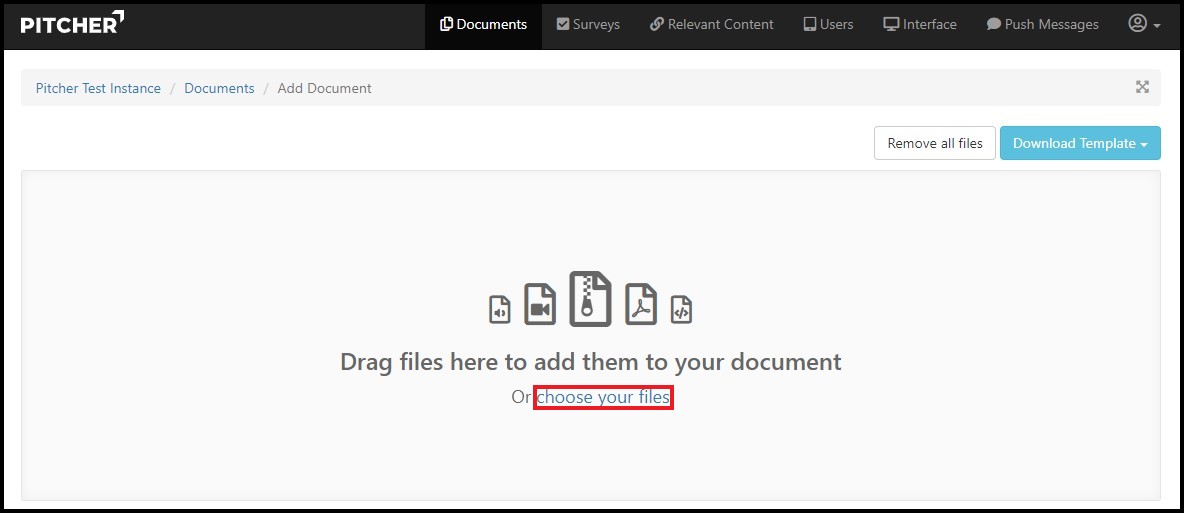The width and height of the screenshot is (1184, 513).
Task: Click the Pitcher Test Instance breadcrumb
Action: tap(98, 88)
